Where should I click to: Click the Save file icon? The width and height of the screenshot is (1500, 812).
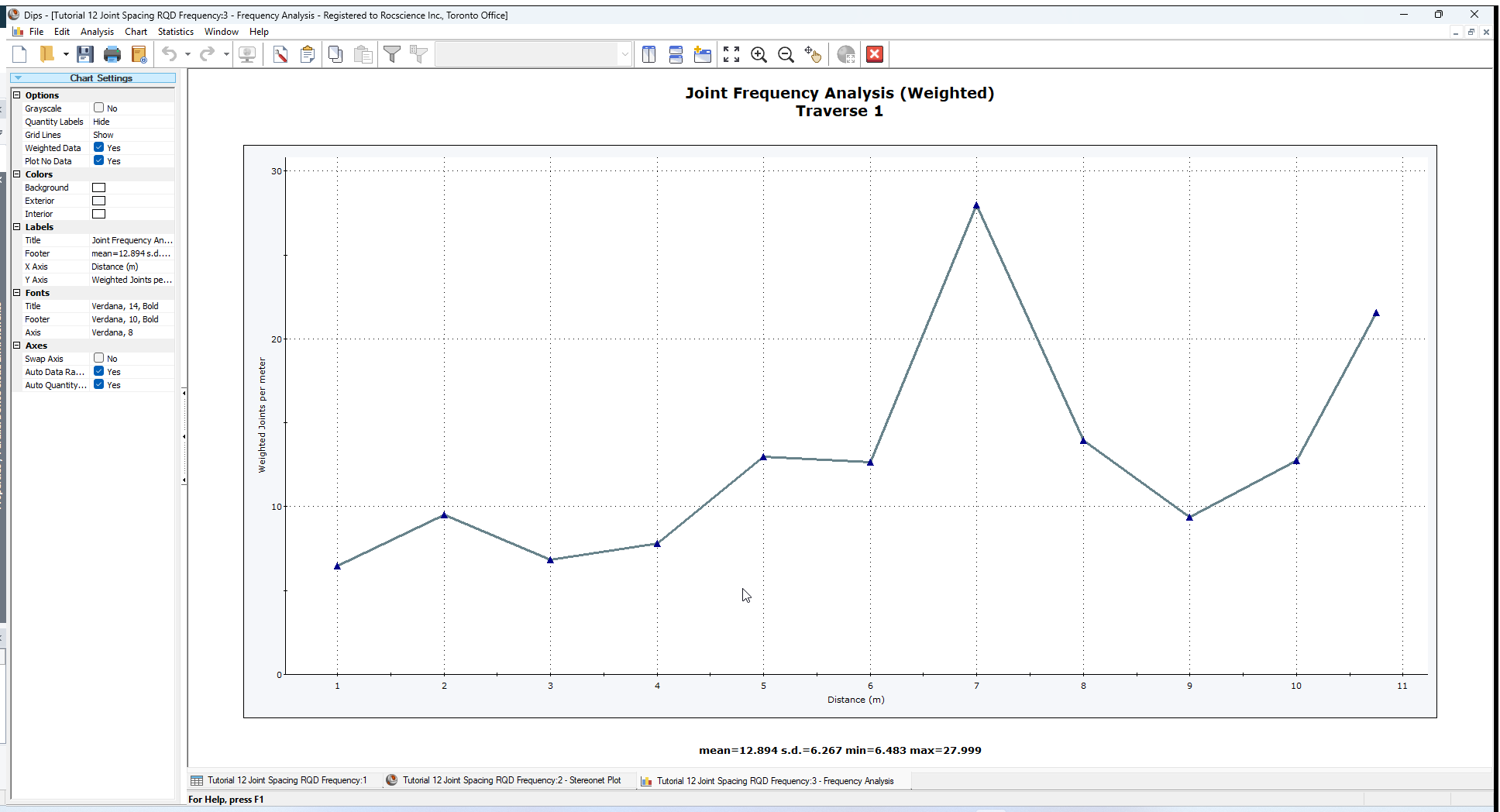pyautogui.click(x=85, y=54)
